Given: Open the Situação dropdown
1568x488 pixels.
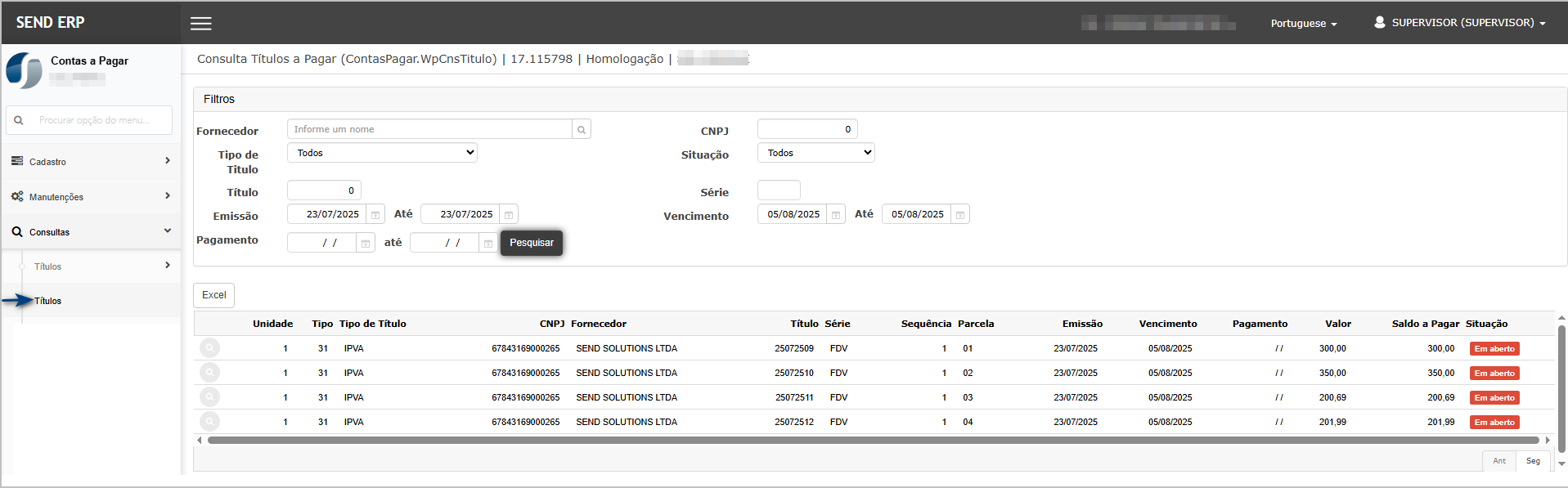Looking at the screenshot, I should click(816, 153).
